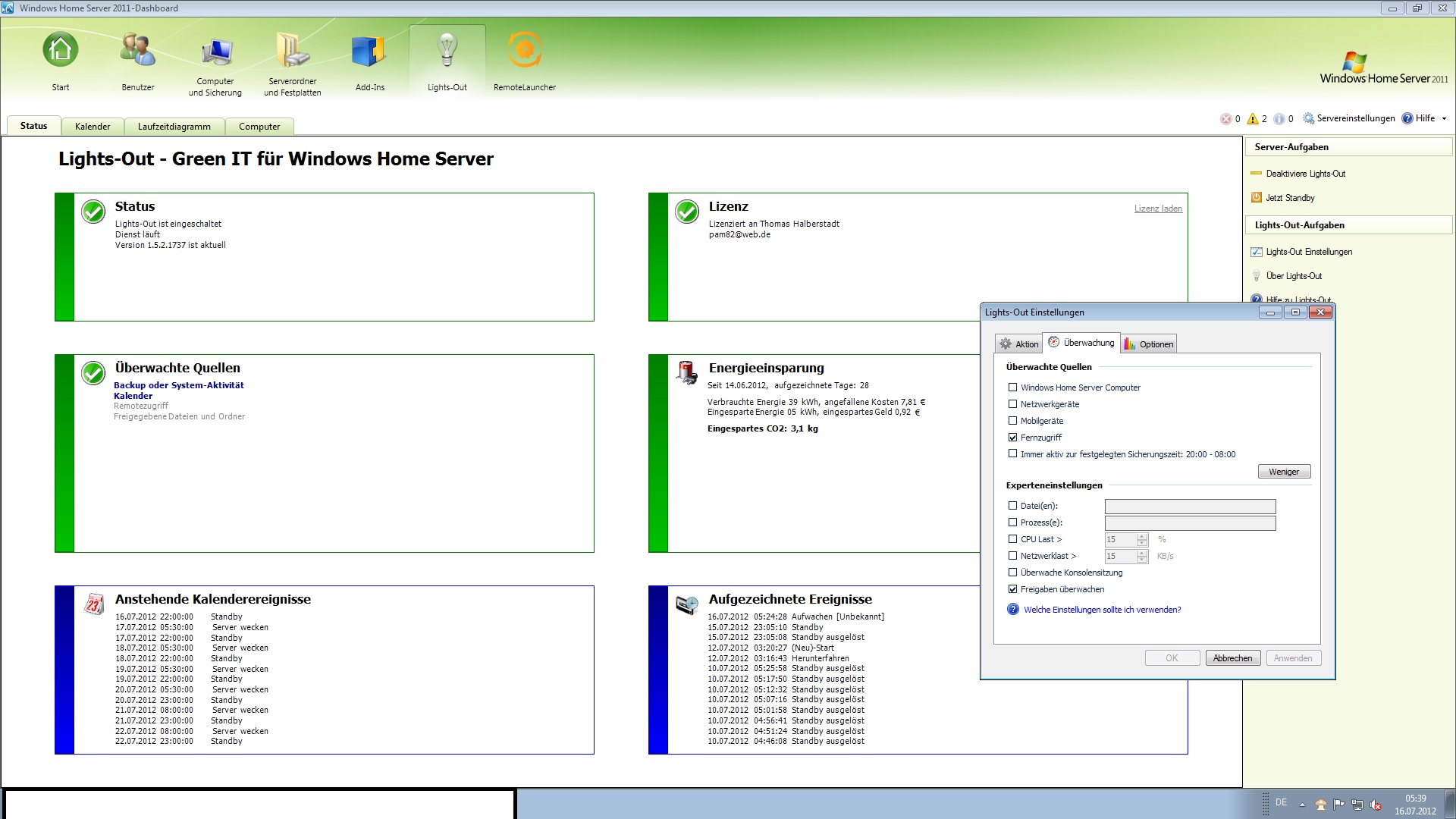Open the Benutzer users section
This screenshot has width=1456, height=819.
tap(137, 51)
